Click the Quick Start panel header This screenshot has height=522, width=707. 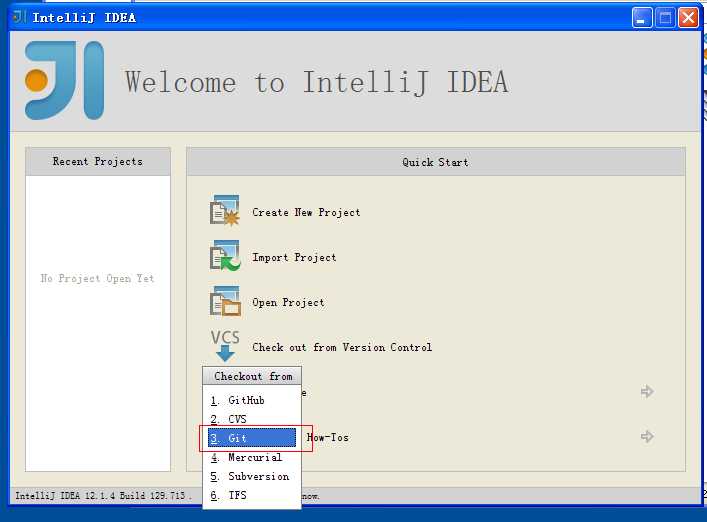tap(436, 162)
